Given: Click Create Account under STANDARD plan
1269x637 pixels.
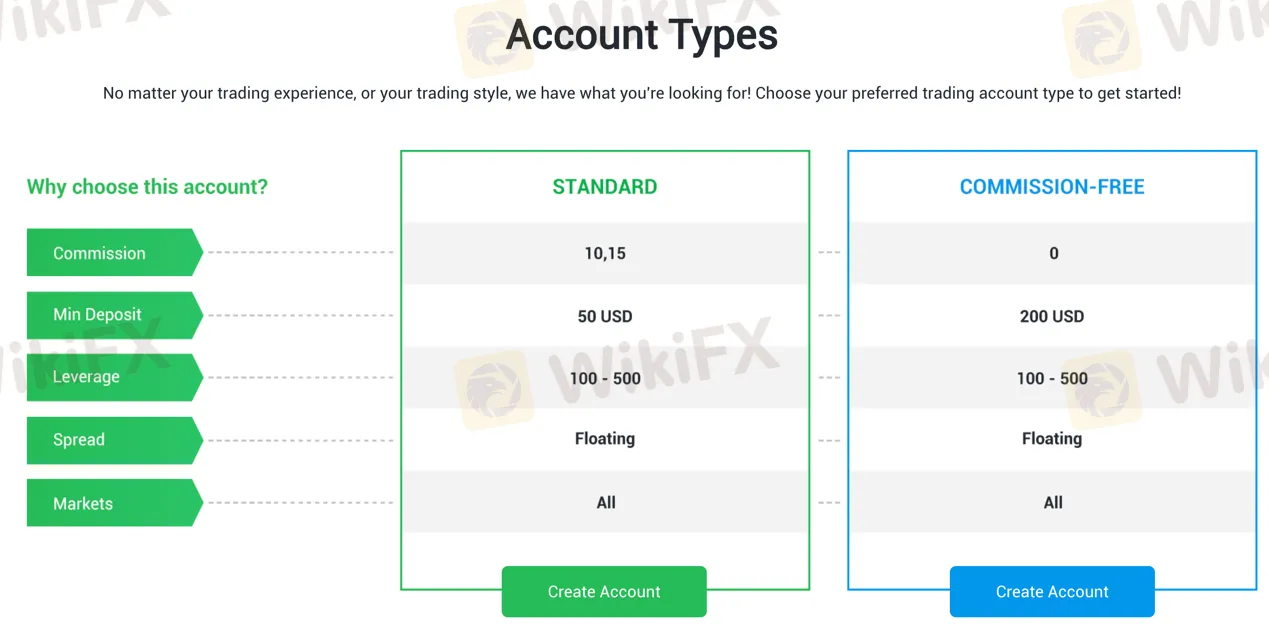Looking at the screenshot, I should coord(604,591).
